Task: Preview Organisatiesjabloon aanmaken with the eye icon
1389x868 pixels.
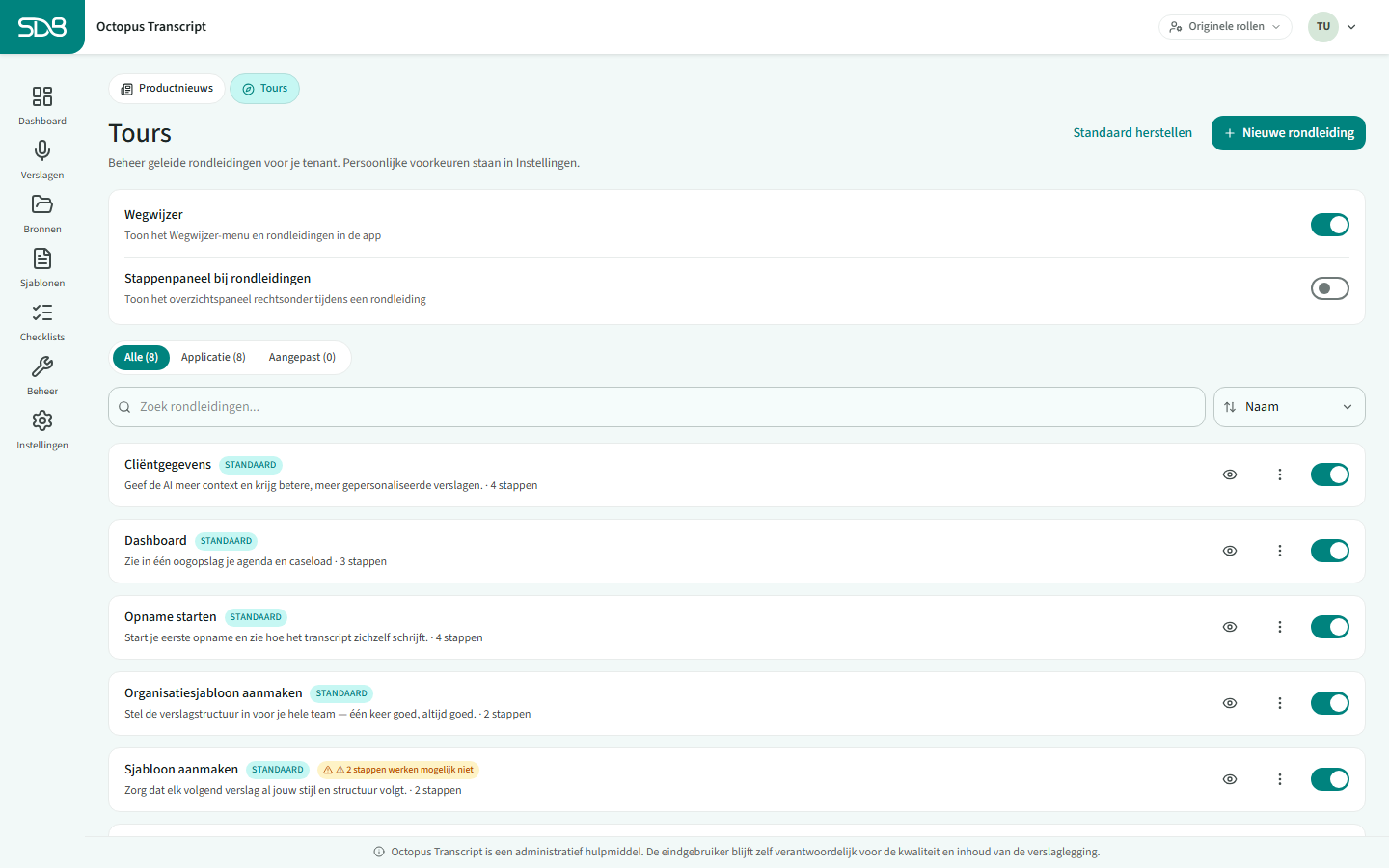Action: [x=1230, y=703]
